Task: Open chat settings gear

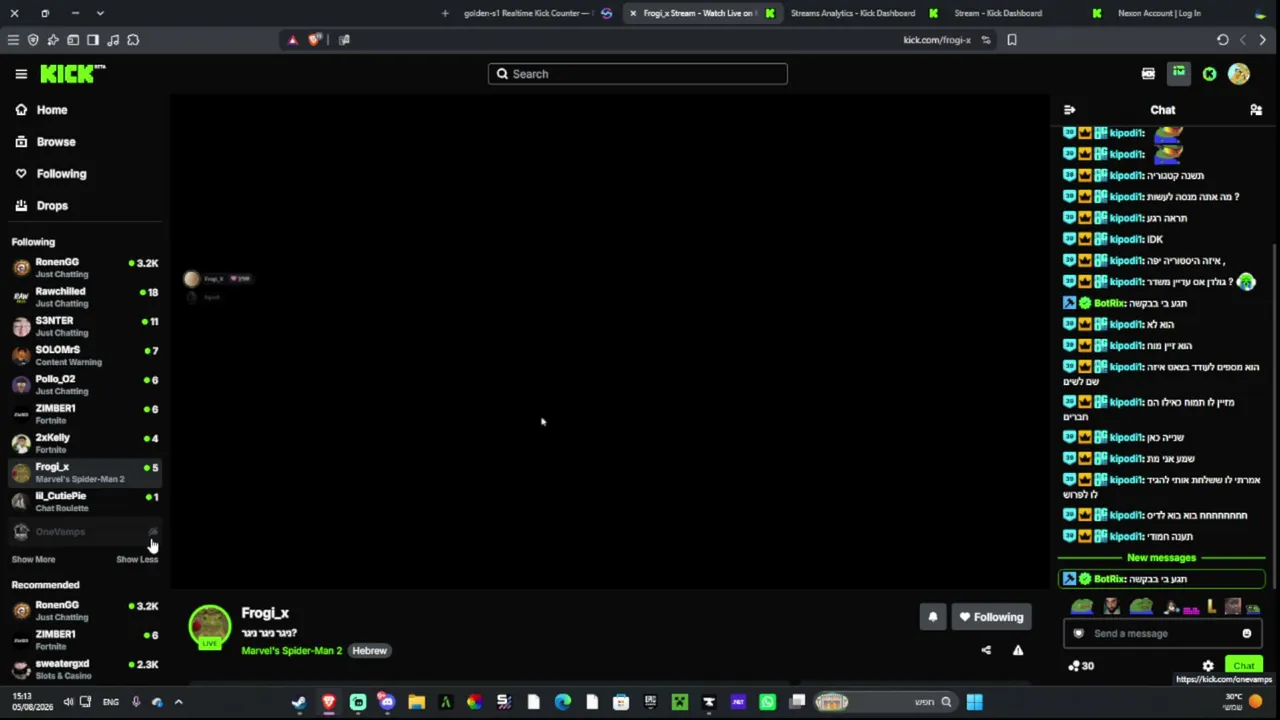Action: [1208, 666]
